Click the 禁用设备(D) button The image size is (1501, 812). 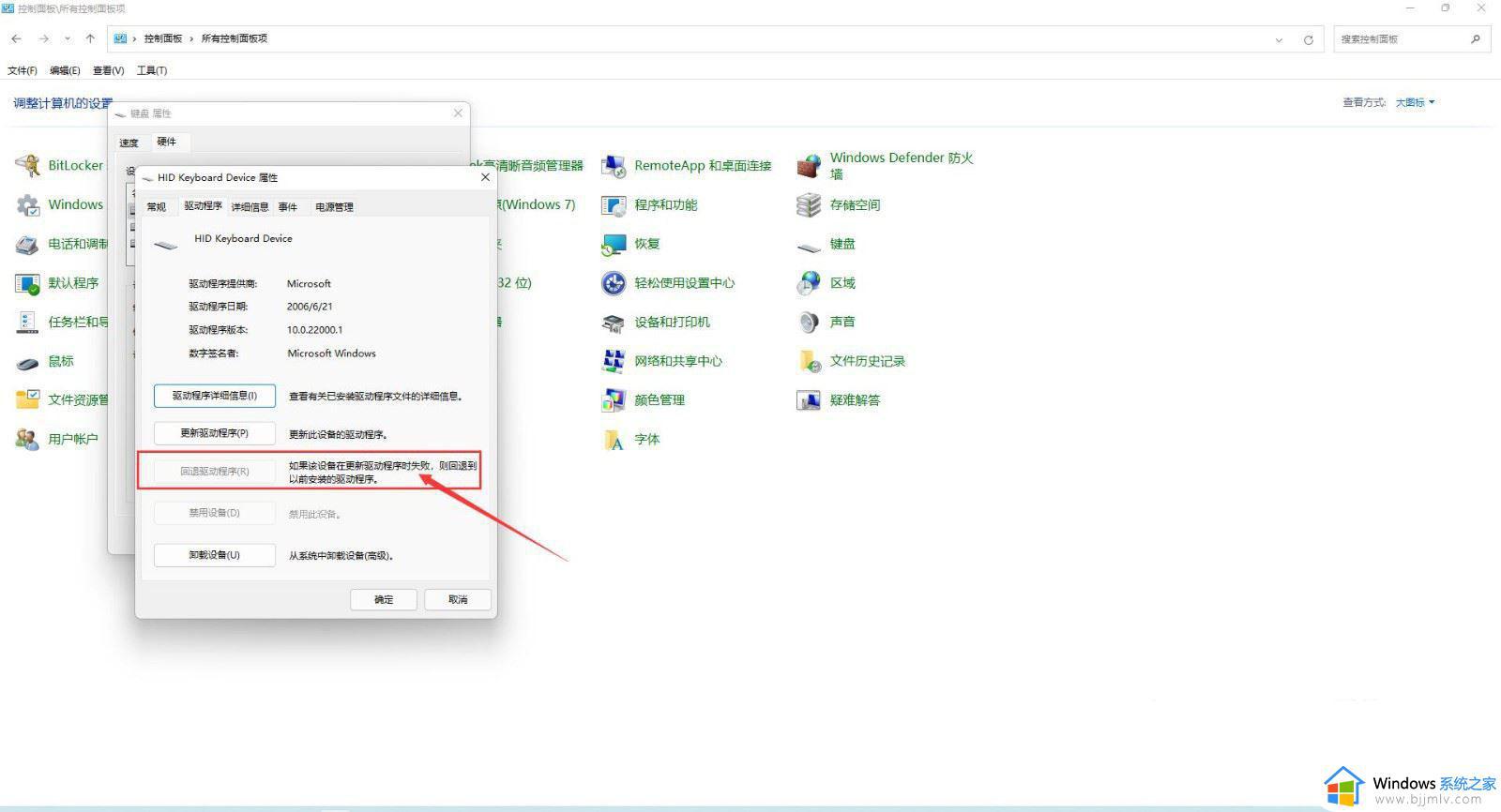coord(215,513)
